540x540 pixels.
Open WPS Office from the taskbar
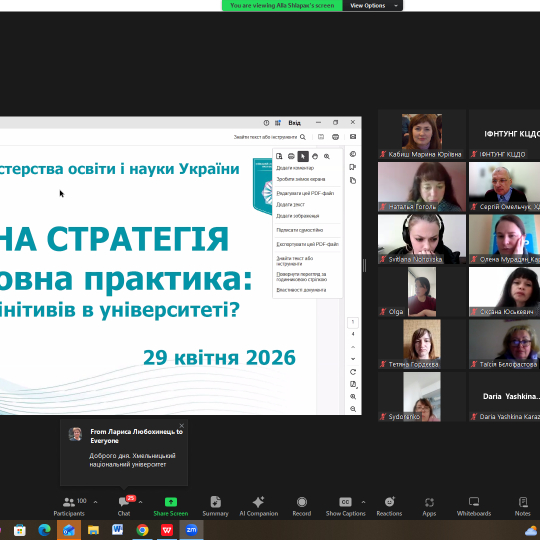167,530
